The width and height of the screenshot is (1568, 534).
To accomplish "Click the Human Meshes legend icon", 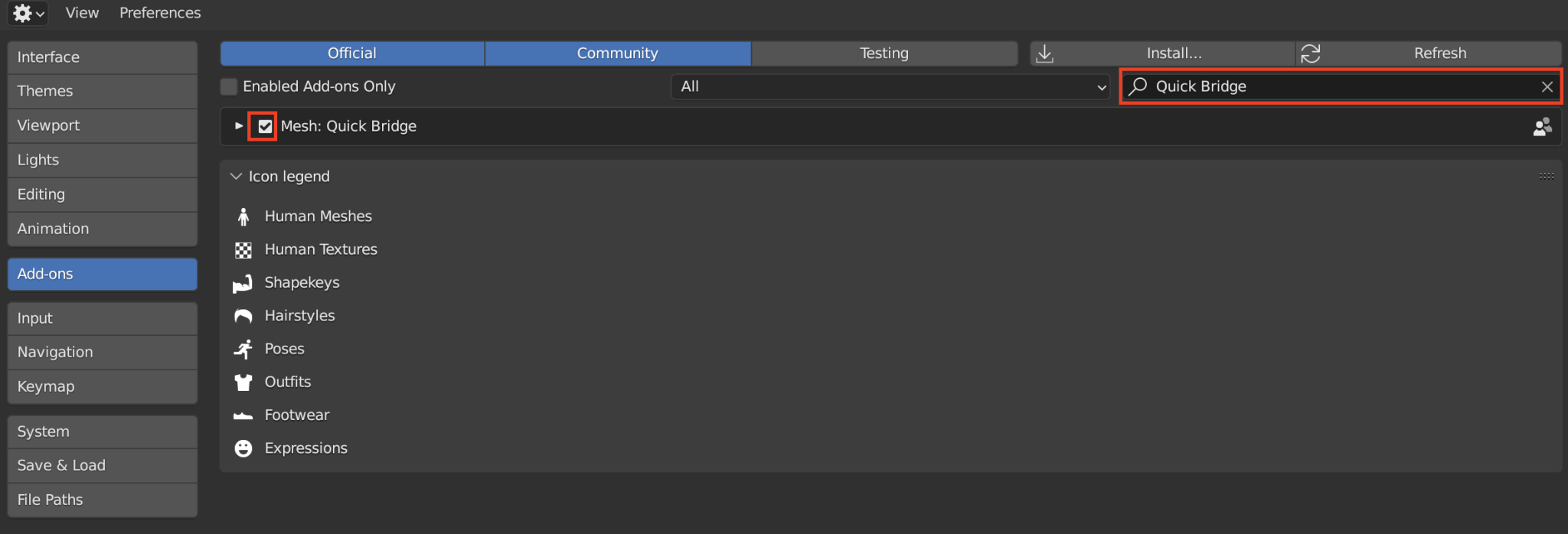I will (x=243, y=217).
